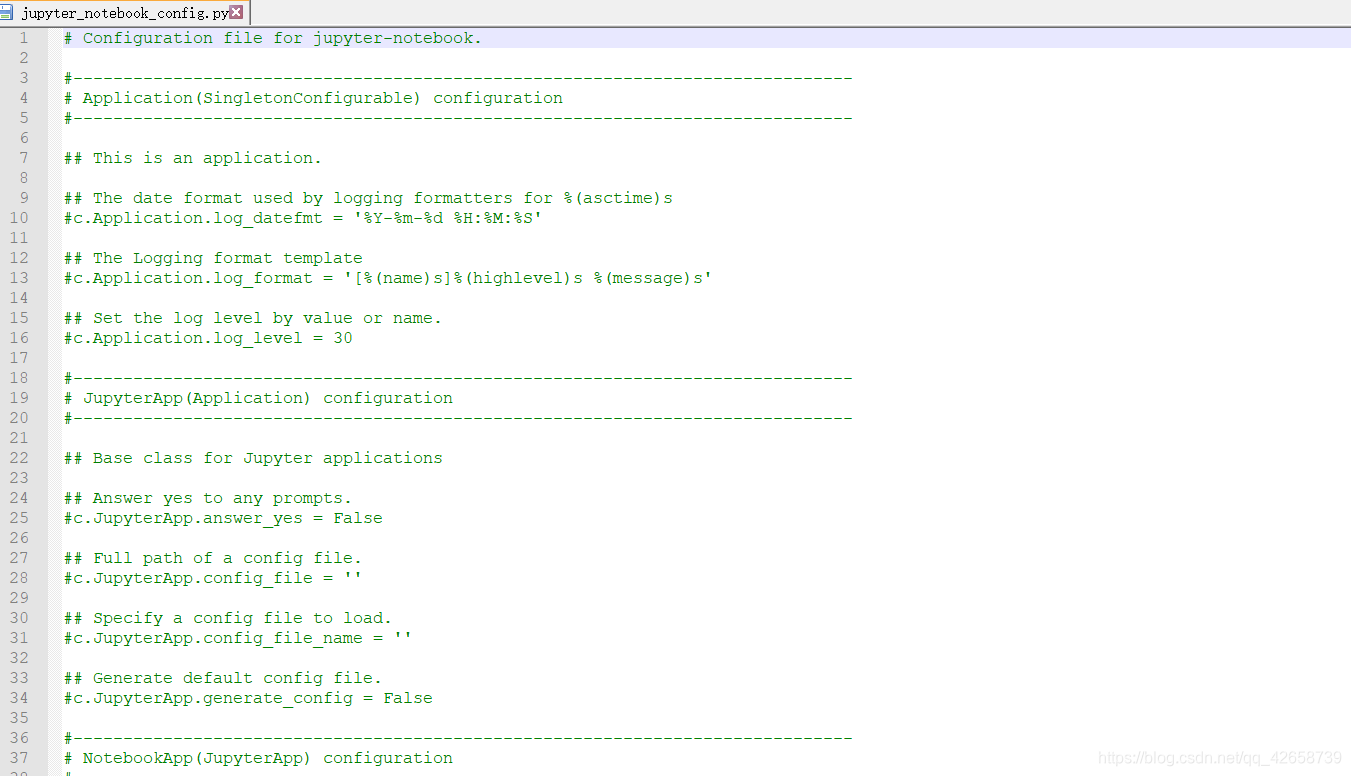Click '## Answer yes to any prompts.' comment

coord(208,498)
